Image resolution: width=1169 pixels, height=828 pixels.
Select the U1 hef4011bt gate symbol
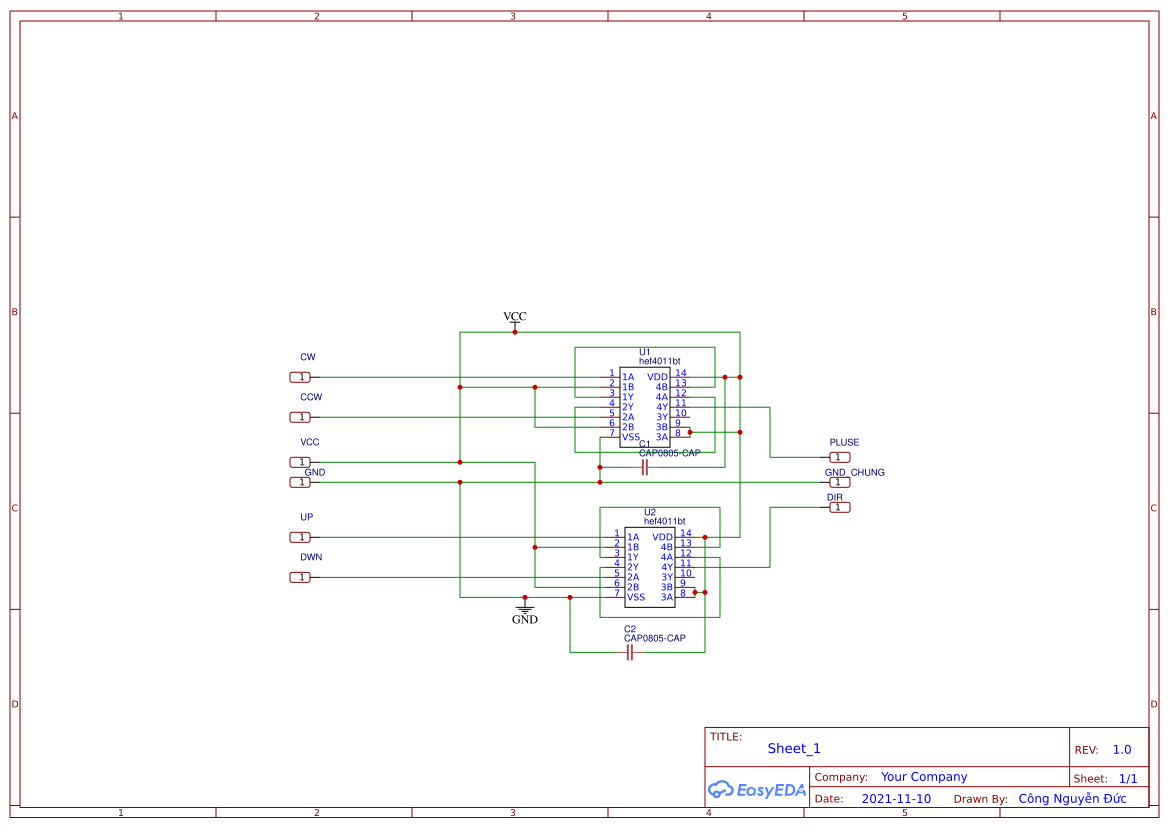pyautogui.click(x=645, y=405)
